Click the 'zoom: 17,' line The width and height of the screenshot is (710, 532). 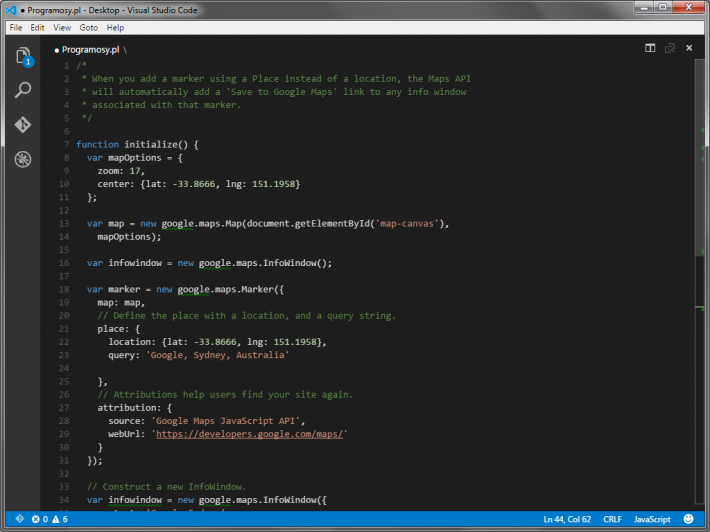(x=121, y=171)
